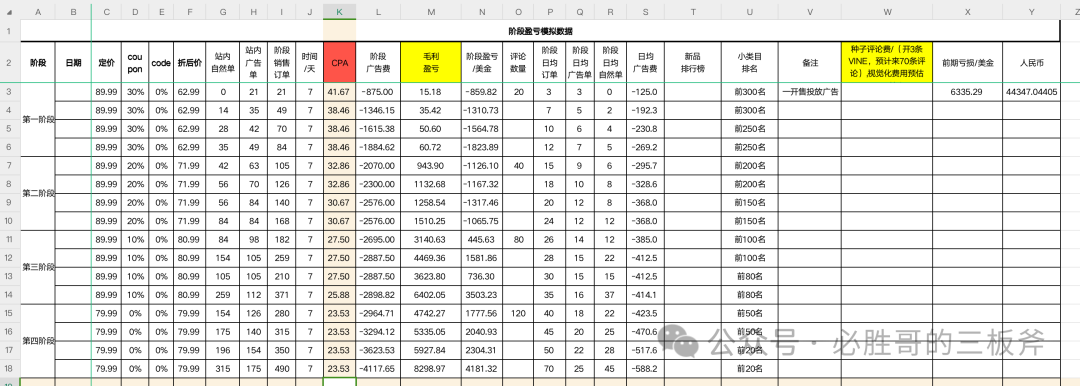Click the 日均广告费 header cell
Viewport: 1080px width, 386px height.
tap(645, 63)
